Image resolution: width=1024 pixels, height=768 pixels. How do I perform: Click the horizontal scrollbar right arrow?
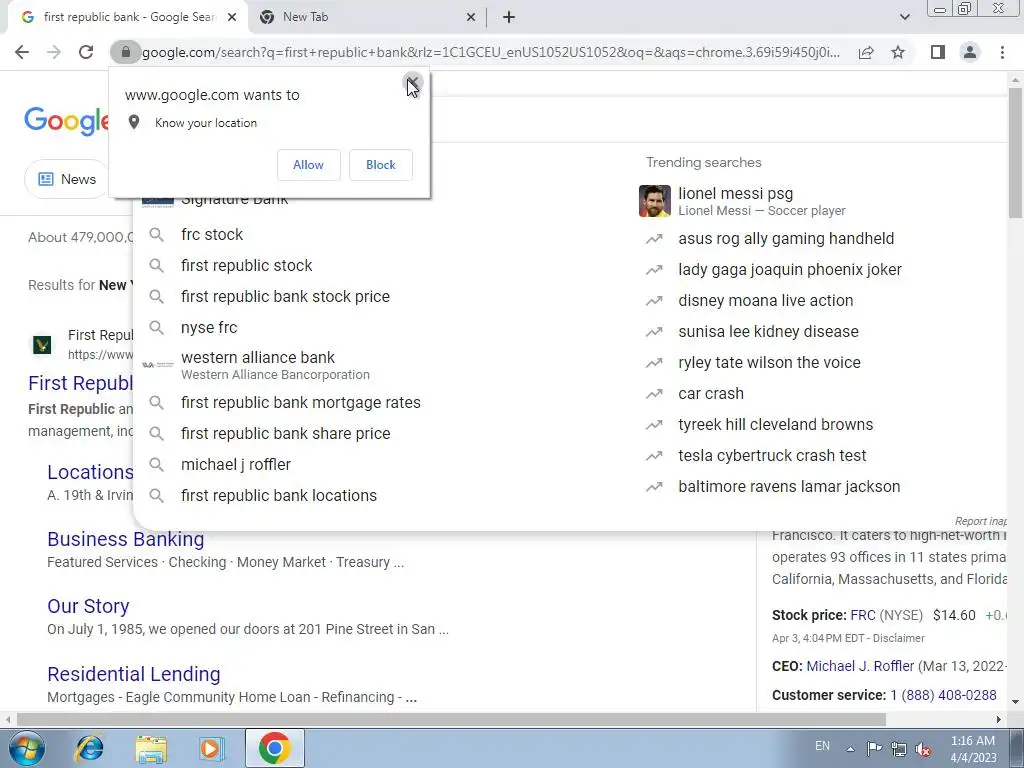pos(999,720)
